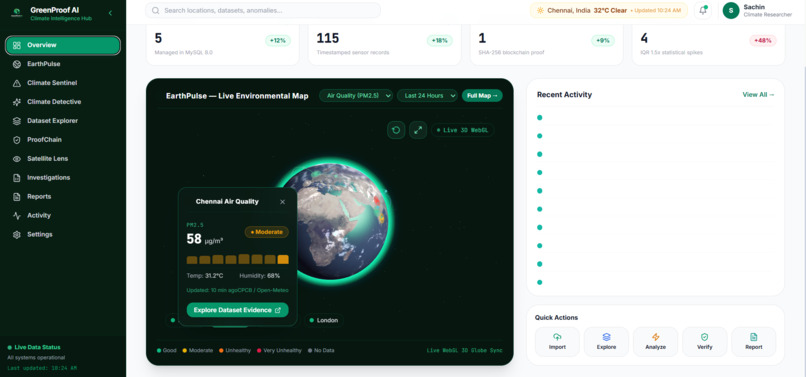The width and height of the screenshot is (806, 377).
Task: Click the Live 3D WebGL badge
Action: click(x=463, y=130)
